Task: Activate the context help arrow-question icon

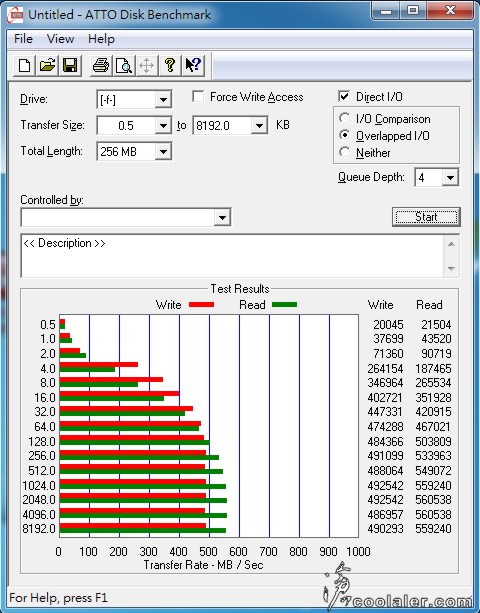Action: point(193,65)
